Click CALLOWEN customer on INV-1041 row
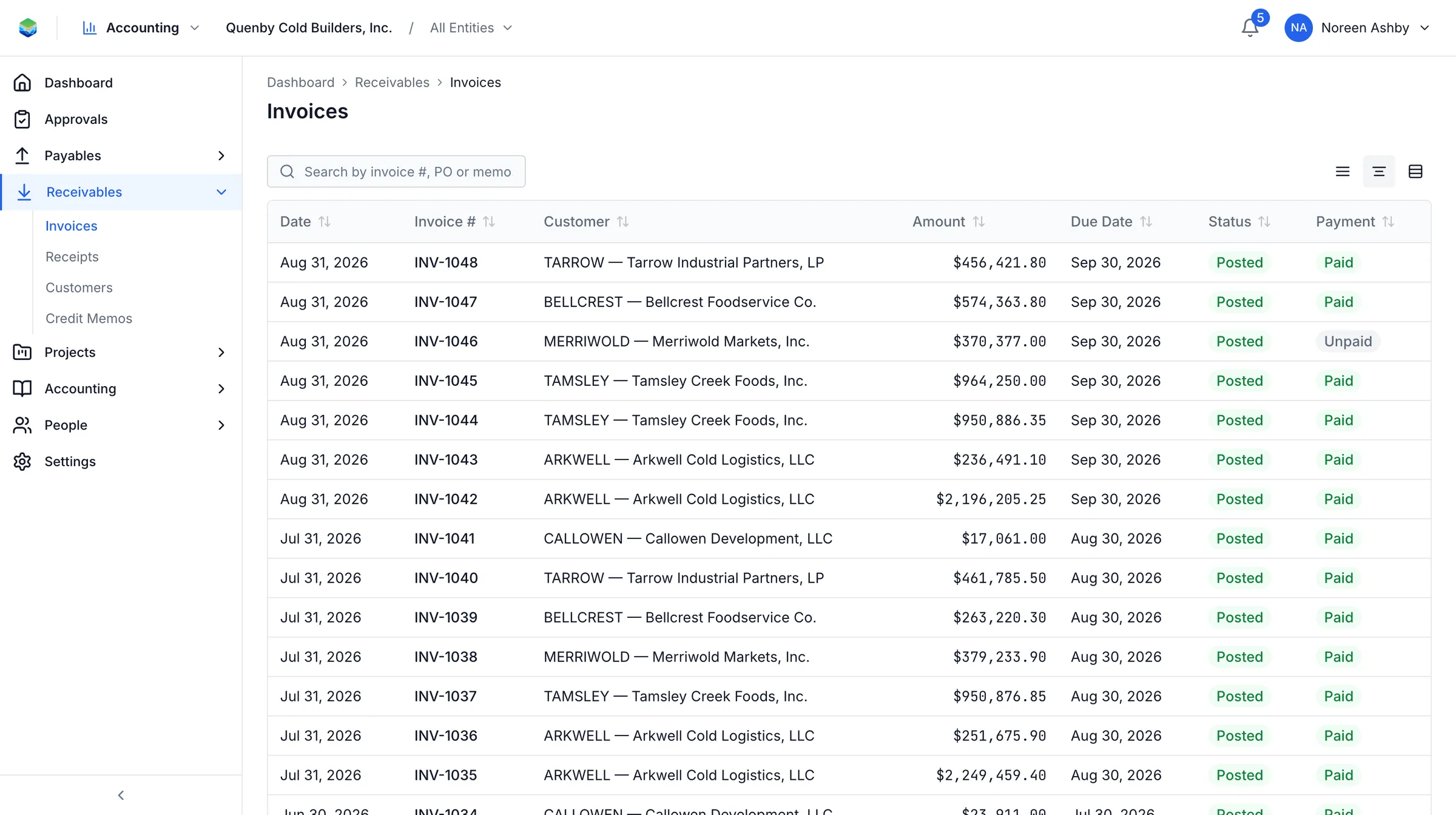This screenshot has height=815, width=1456. [x=688, y=538]
